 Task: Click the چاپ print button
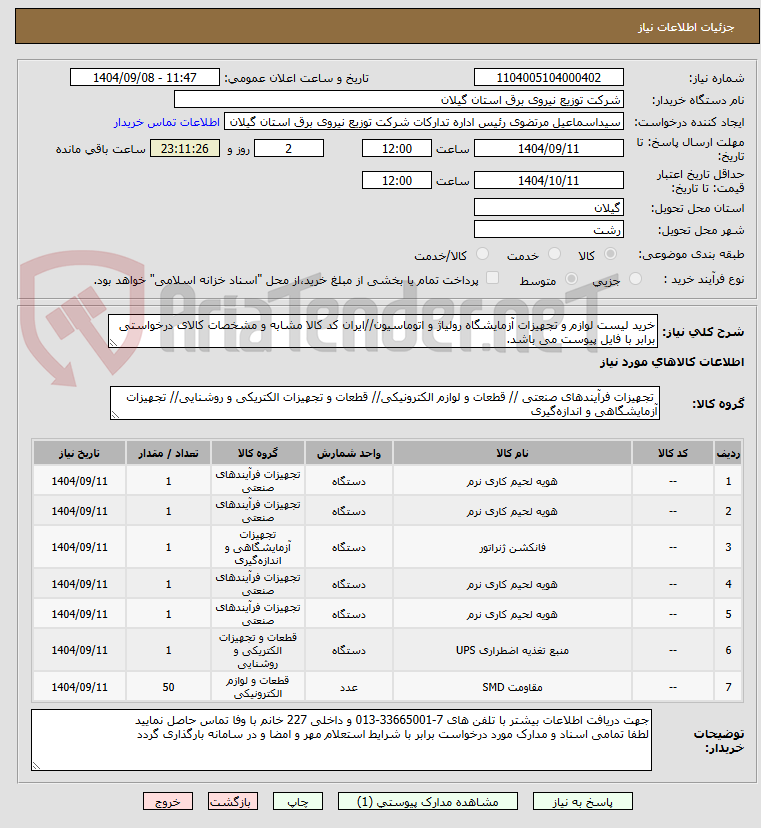tap(298, 802)
